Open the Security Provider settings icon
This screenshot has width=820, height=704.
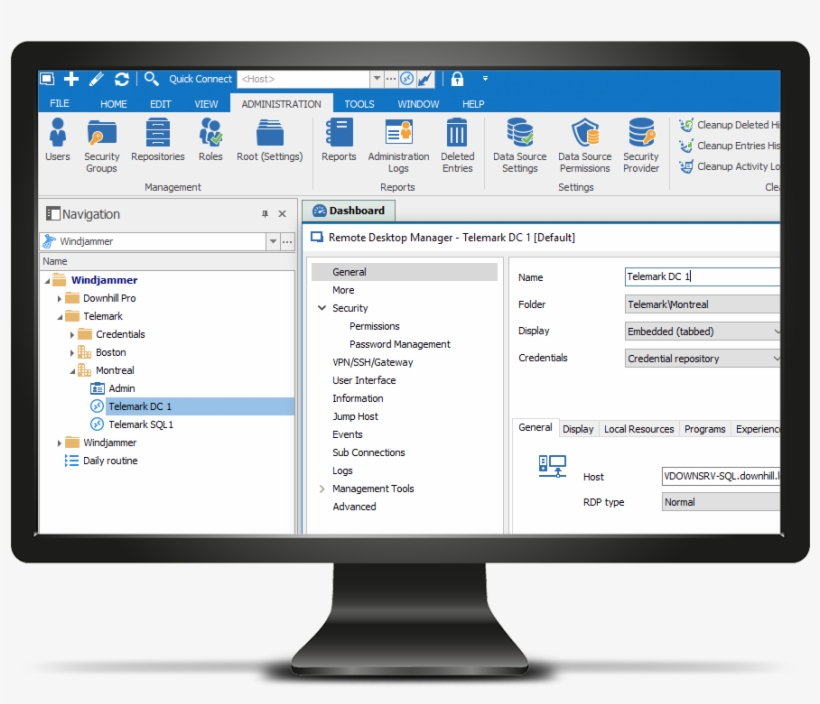coord(641,140)
